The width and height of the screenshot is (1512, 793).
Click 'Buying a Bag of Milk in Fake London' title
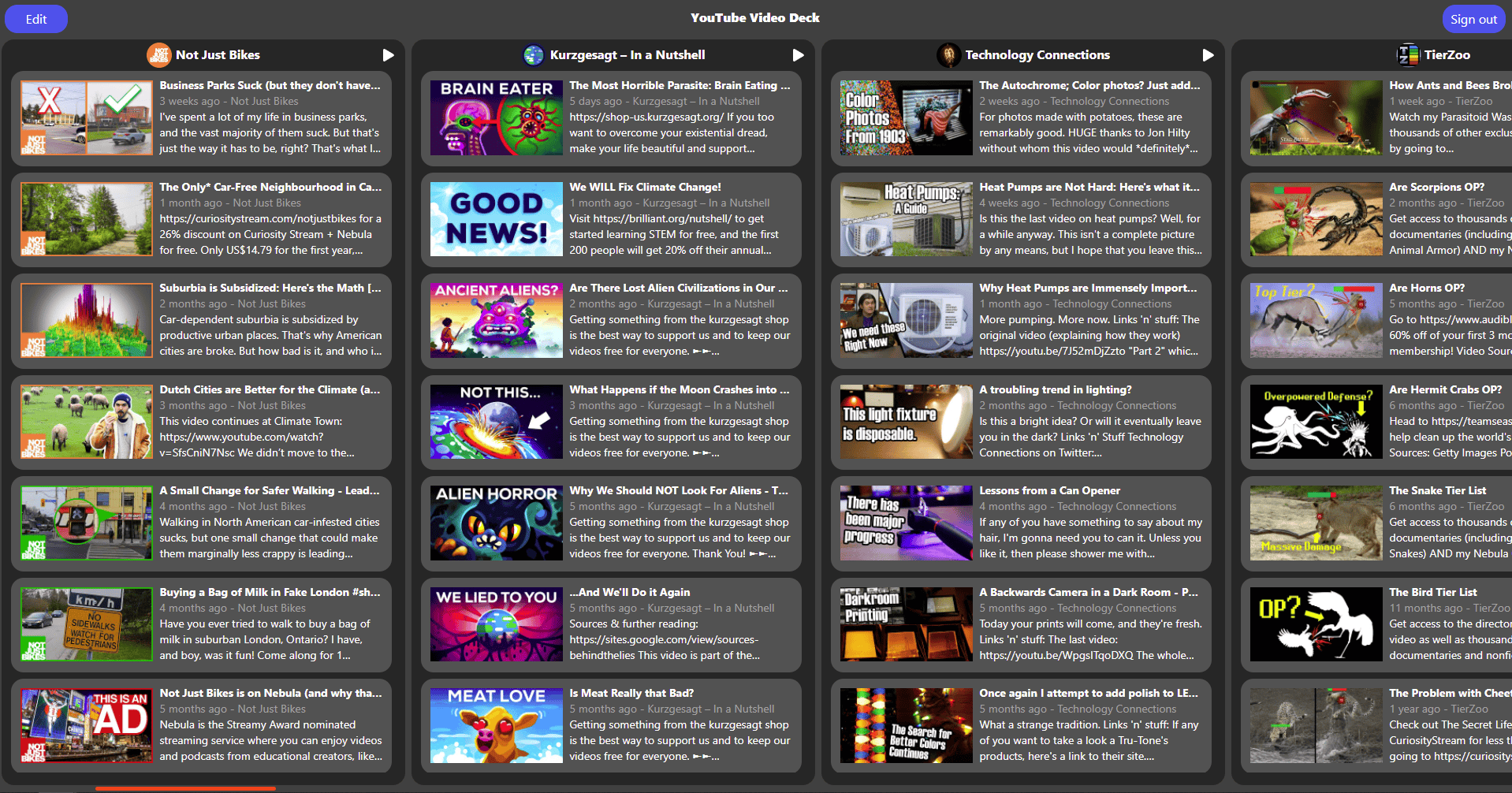point(270,592)
